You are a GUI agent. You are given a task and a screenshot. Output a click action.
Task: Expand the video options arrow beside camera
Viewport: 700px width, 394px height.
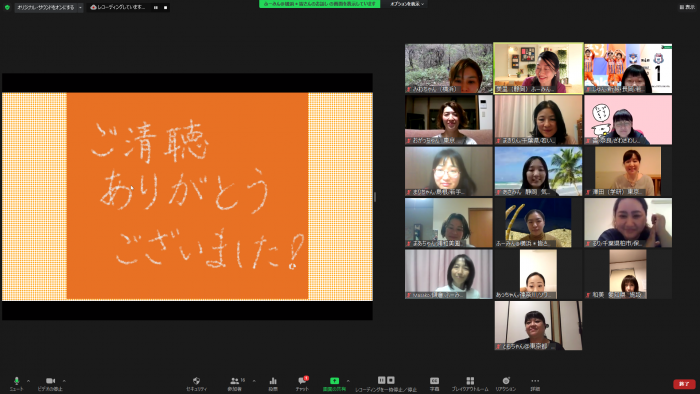coord(64,381)
